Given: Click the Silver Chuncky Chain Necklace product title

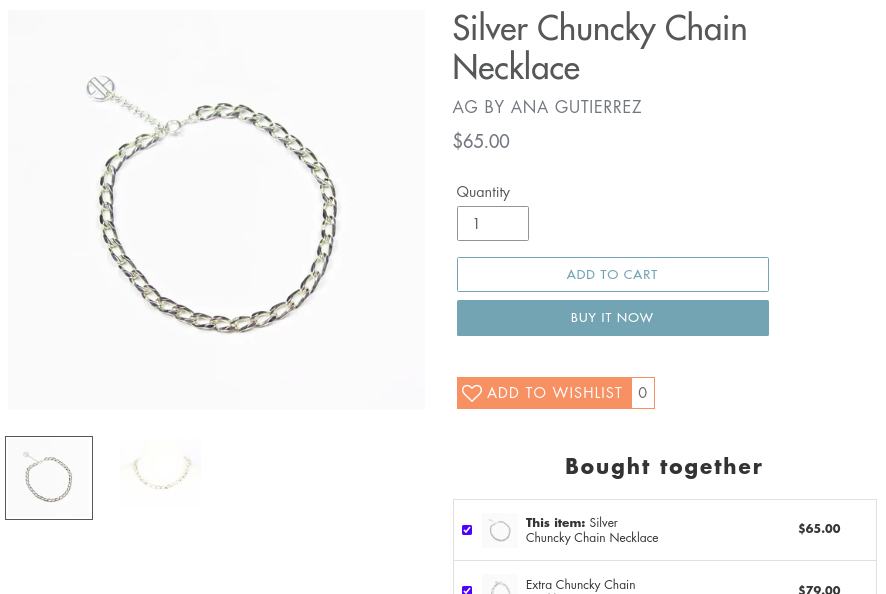Looking at the screenshot, I should pos(599,48).
